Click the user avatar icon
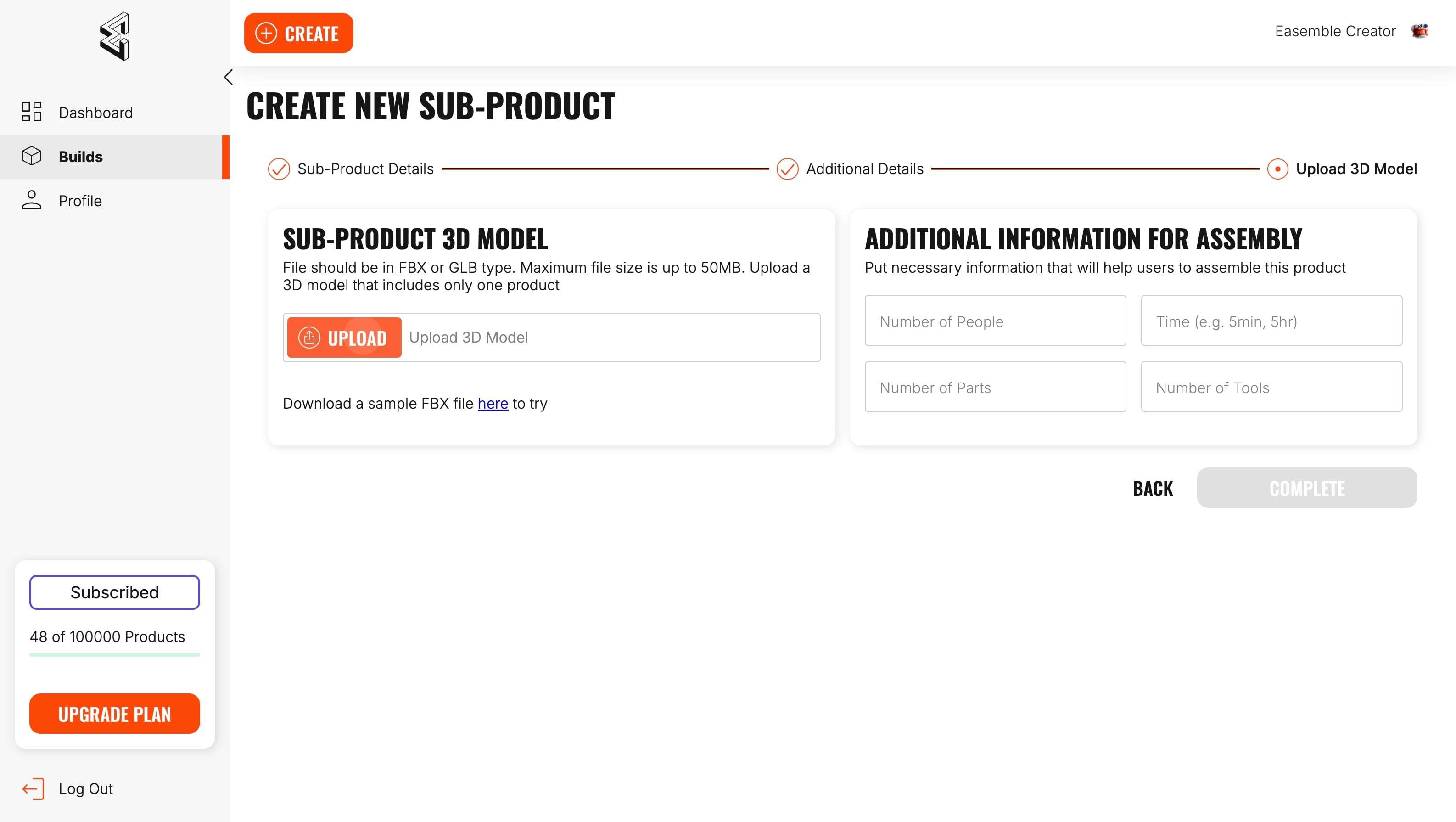The image size is (1456, 822). click(1419, 31)
